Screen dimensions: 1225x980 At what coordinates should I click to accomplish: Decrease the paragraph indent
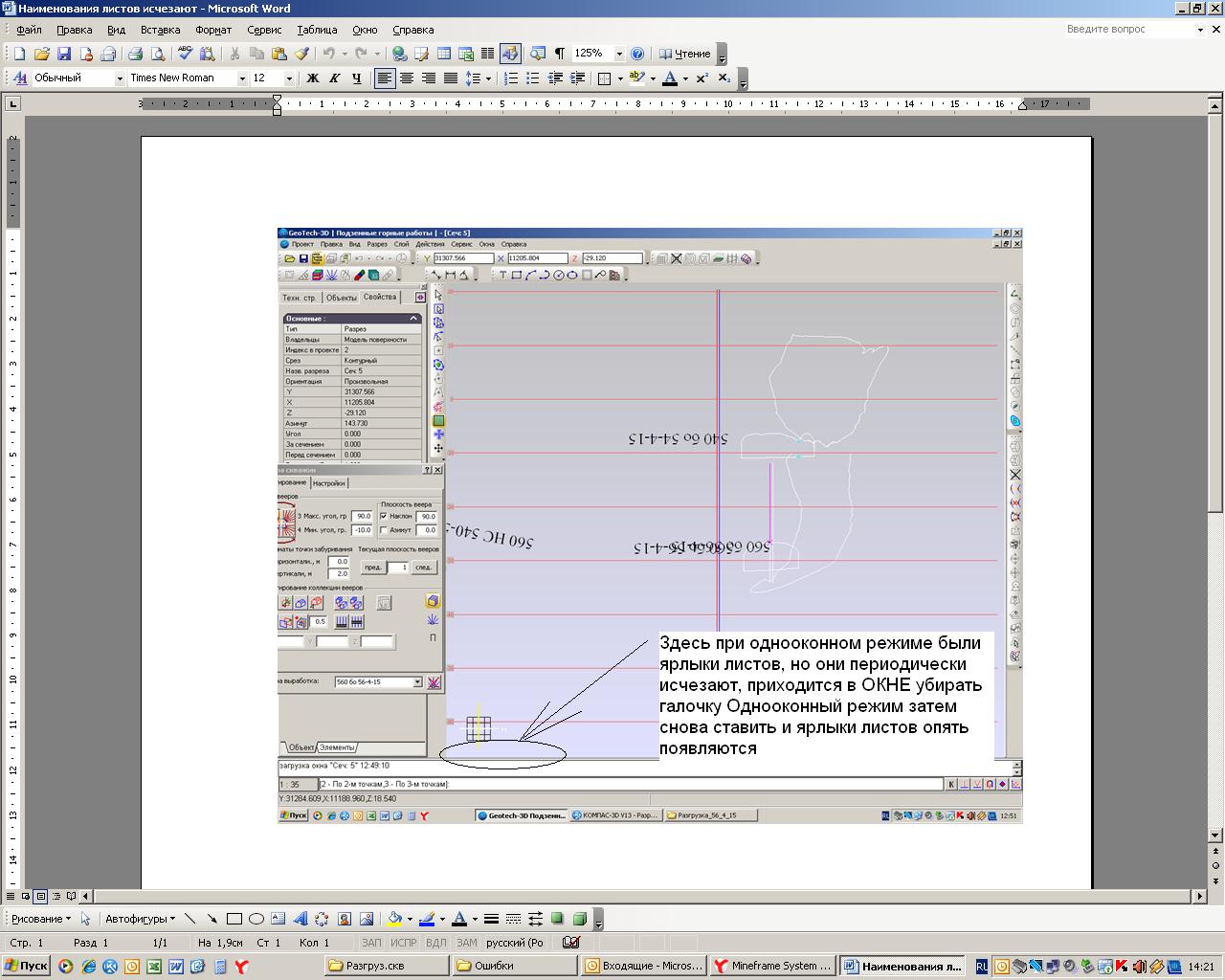[555, 78]
